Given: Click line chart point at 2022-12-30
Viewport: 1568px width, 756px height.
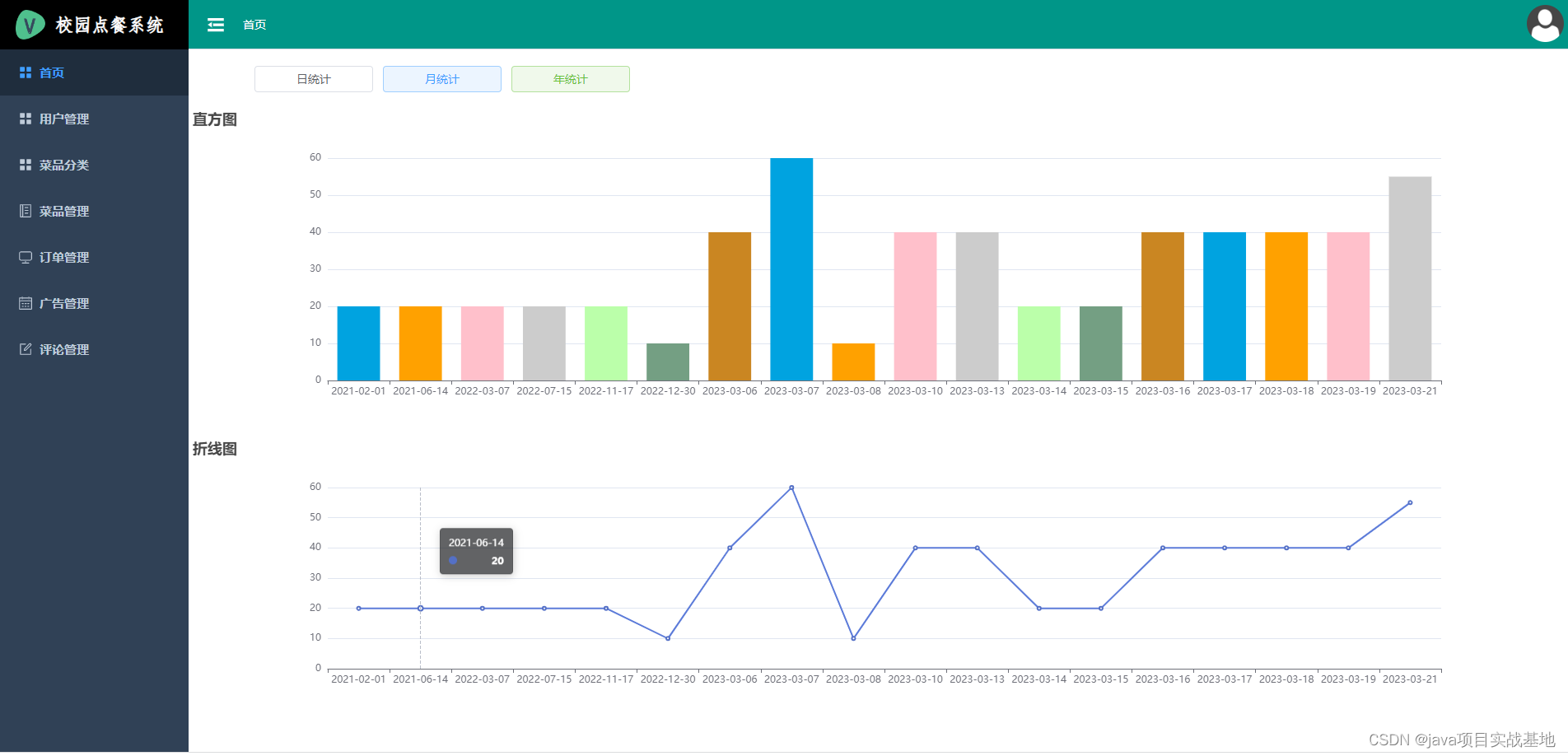Looking at the screenshot, I should [x=668, y=638].
